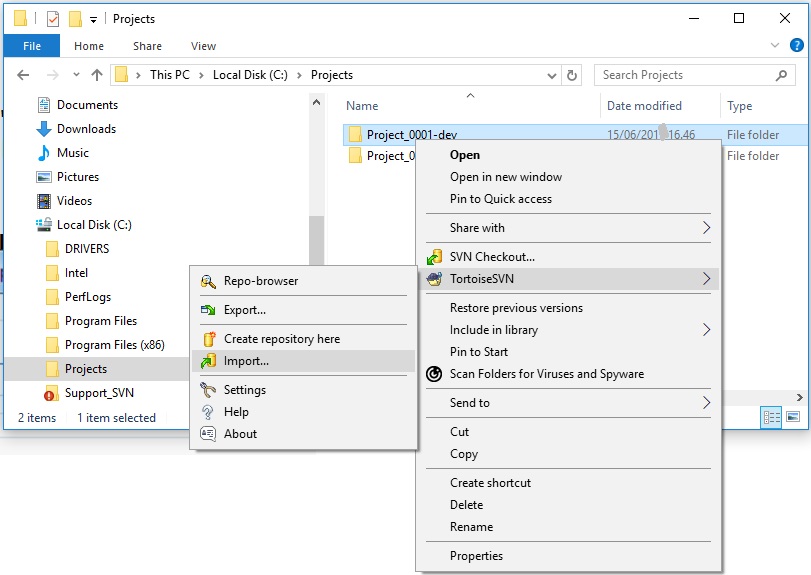Open TortoiseSVN Settings

point(304,390)
